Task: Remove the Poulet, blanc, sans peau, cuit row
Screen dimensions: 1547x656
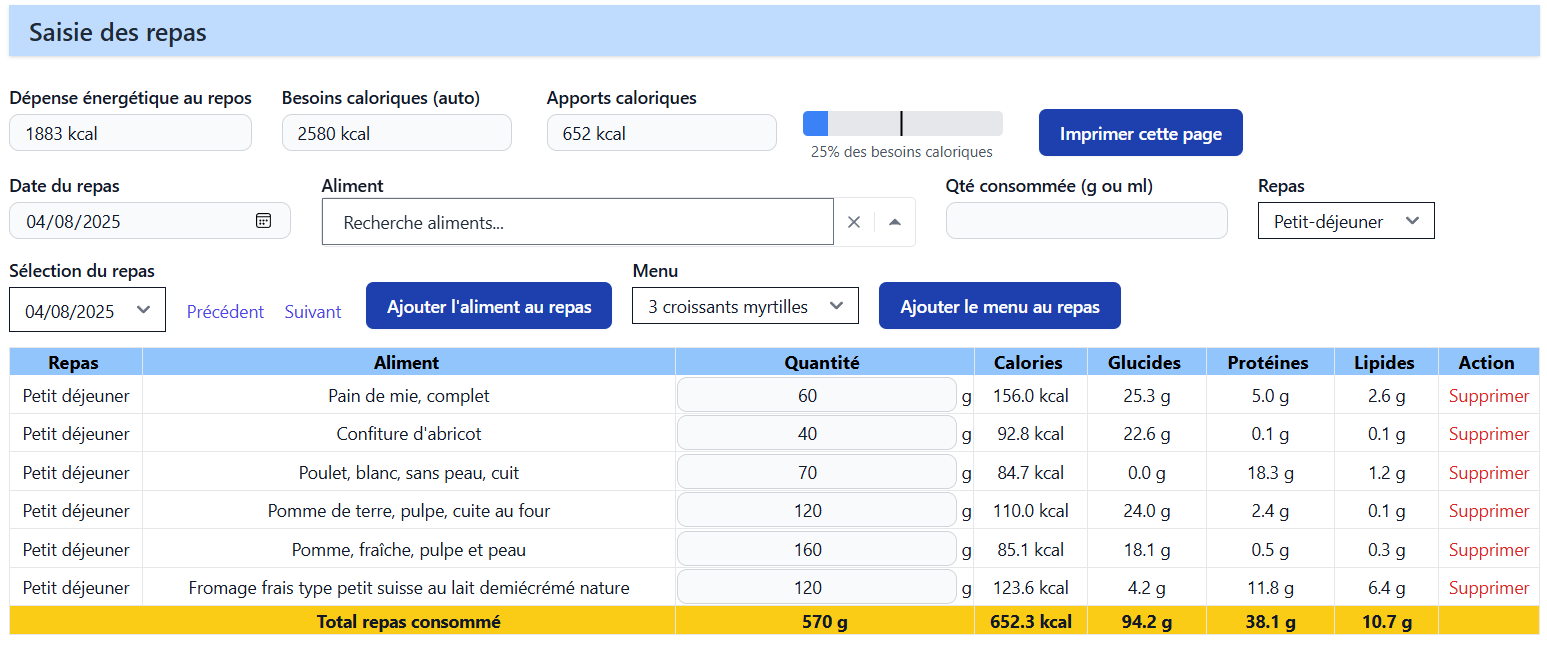Action: coord(1489,472)
